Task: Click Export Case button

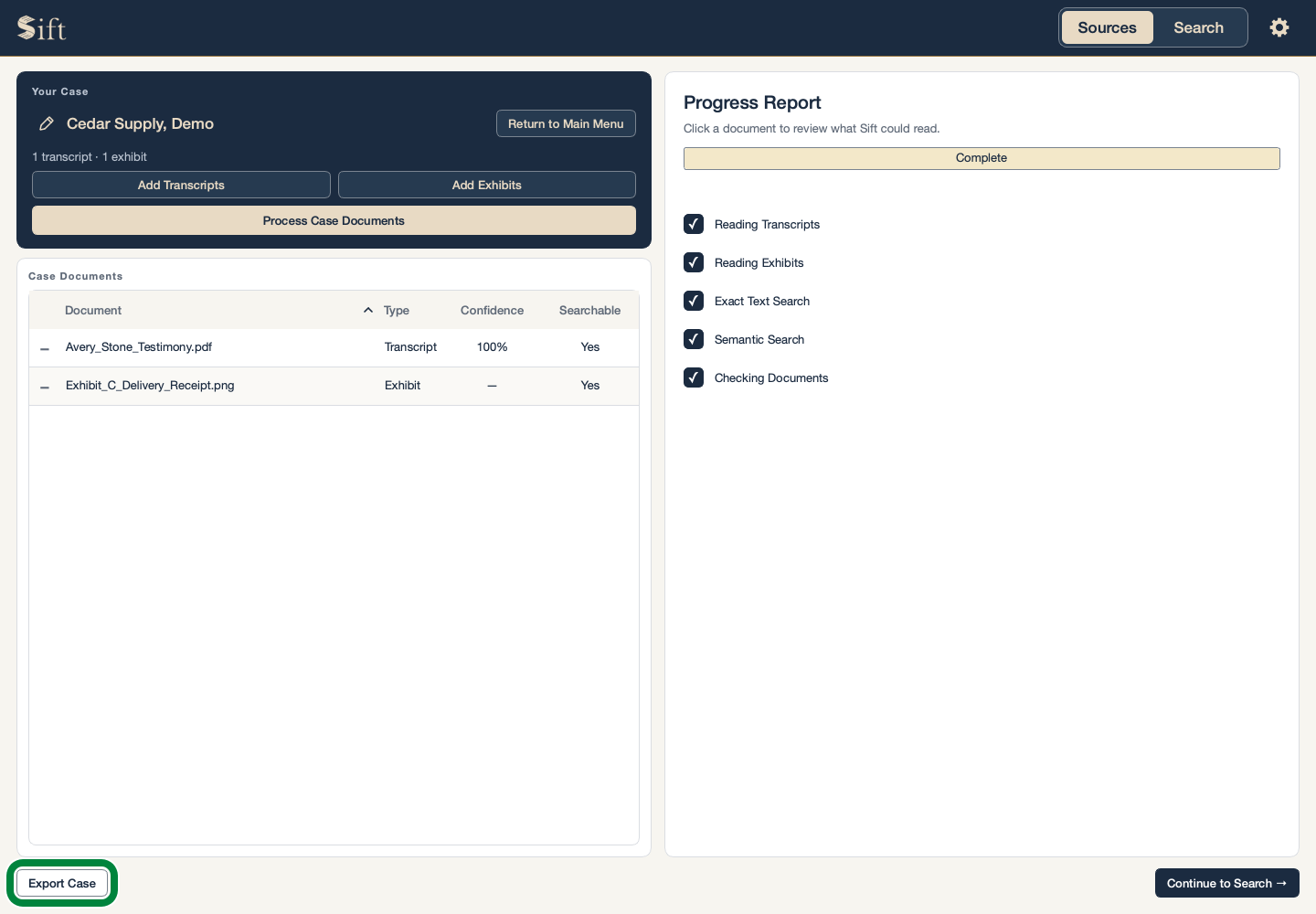Action: (x=62, y=883)
